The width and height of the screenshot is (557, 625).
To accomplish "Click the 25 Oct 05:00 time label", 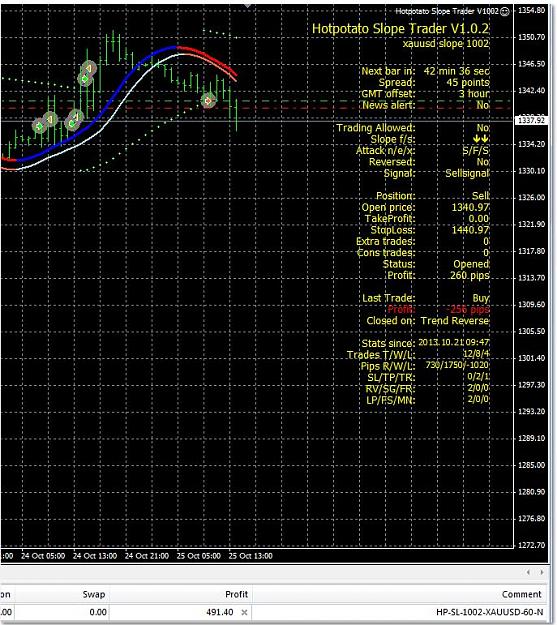I will pyautogui.click(x=199, y=556).
